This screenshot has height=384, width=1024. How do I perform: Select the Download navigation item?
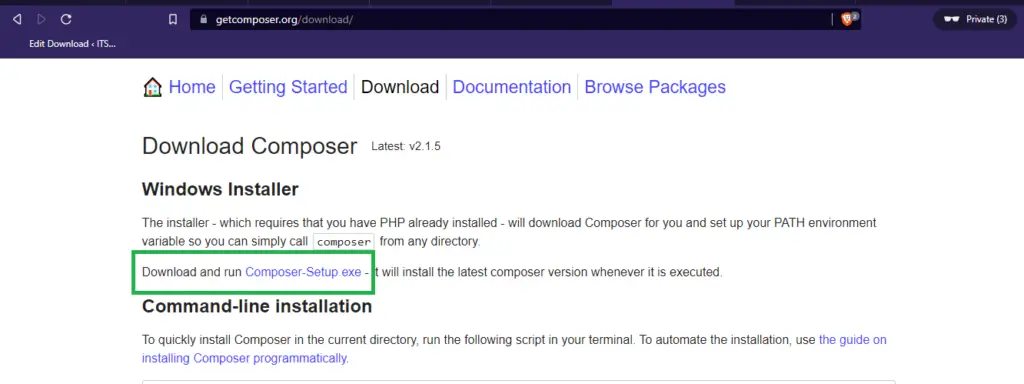point(400,87)
